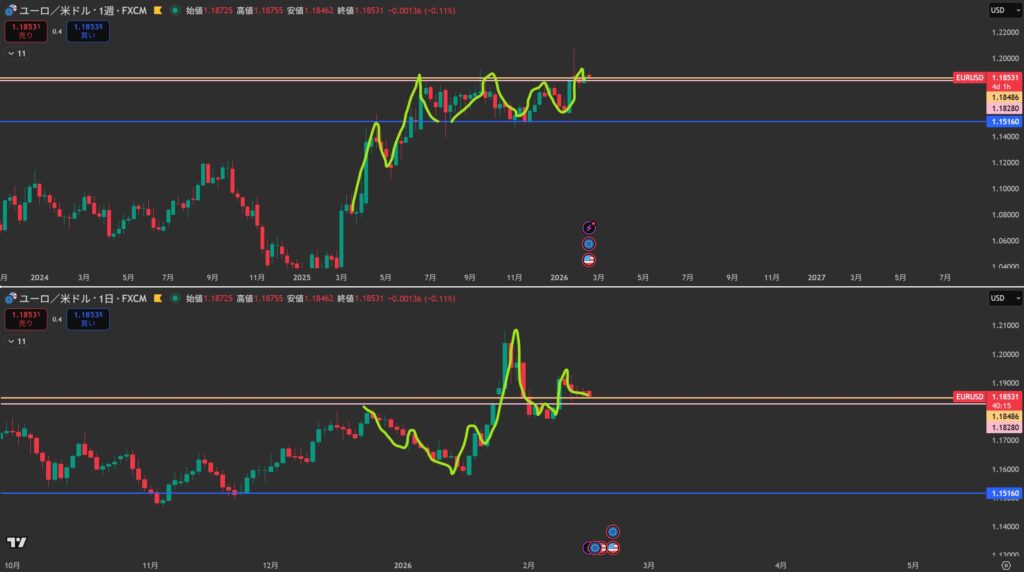Click the blue buy button on daily chart
1024x572 pixels.
[x=89, y=319]
